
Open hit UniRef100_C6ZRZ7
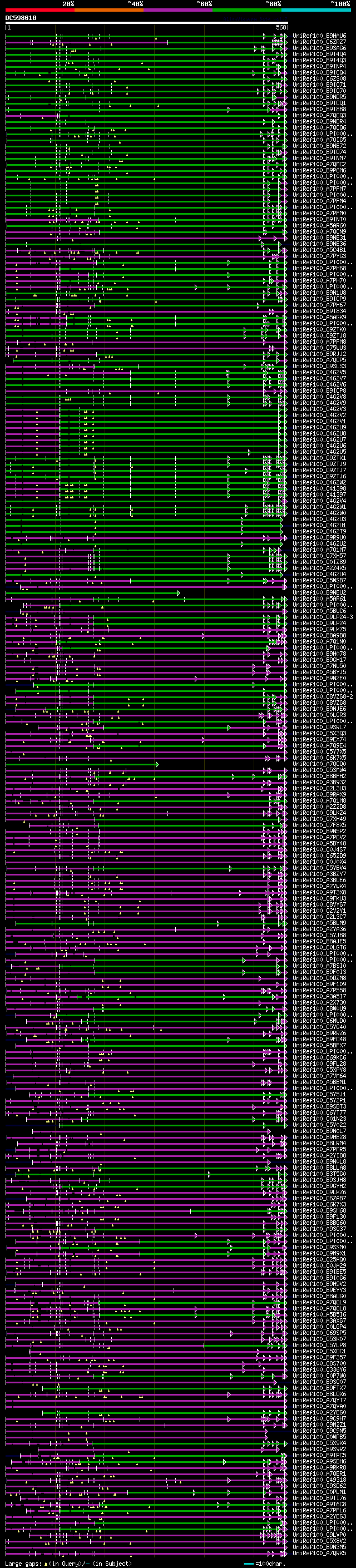(x=319, y=42)
